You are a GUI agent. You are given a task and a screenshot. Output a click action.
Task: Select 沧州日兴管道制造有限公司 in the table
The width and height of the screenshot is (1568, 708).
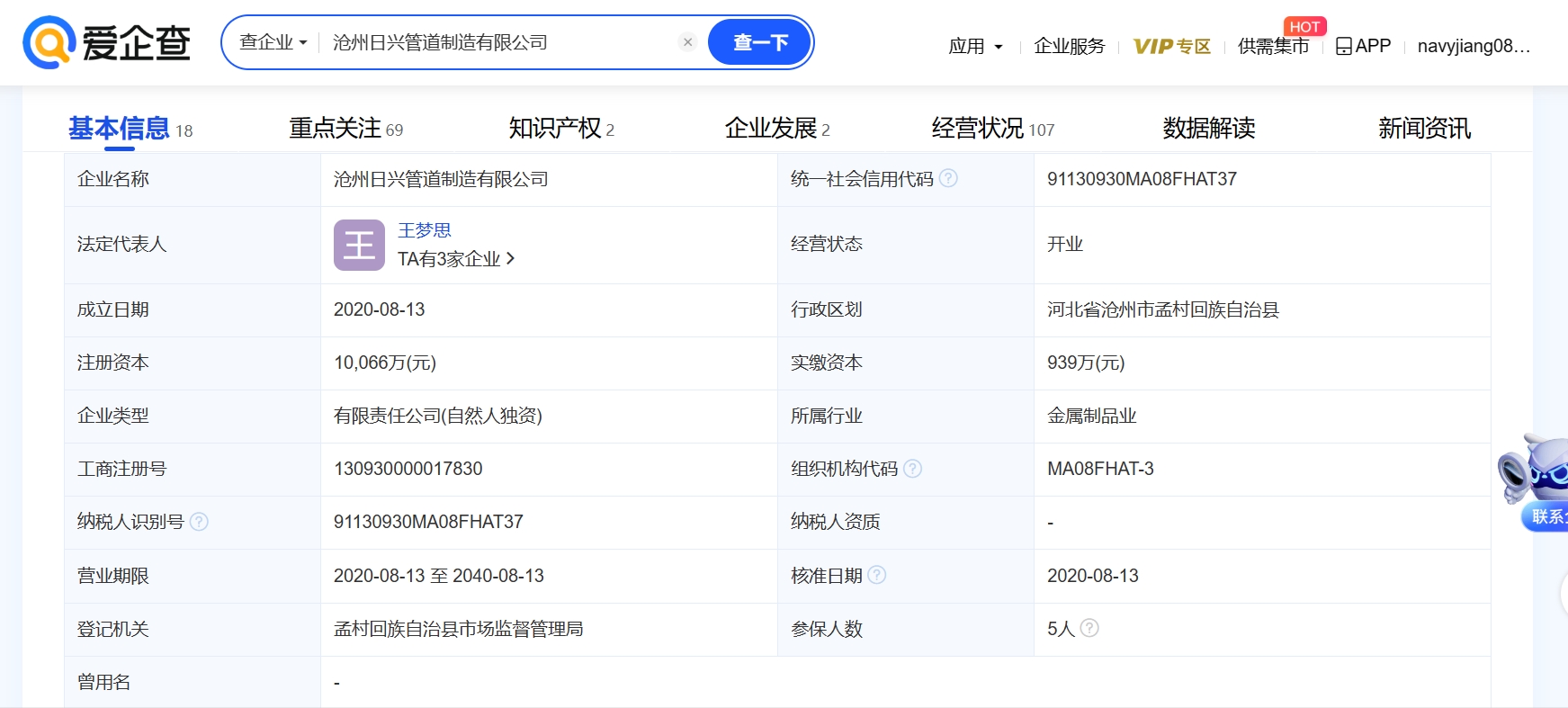click(x=441, y=179)
